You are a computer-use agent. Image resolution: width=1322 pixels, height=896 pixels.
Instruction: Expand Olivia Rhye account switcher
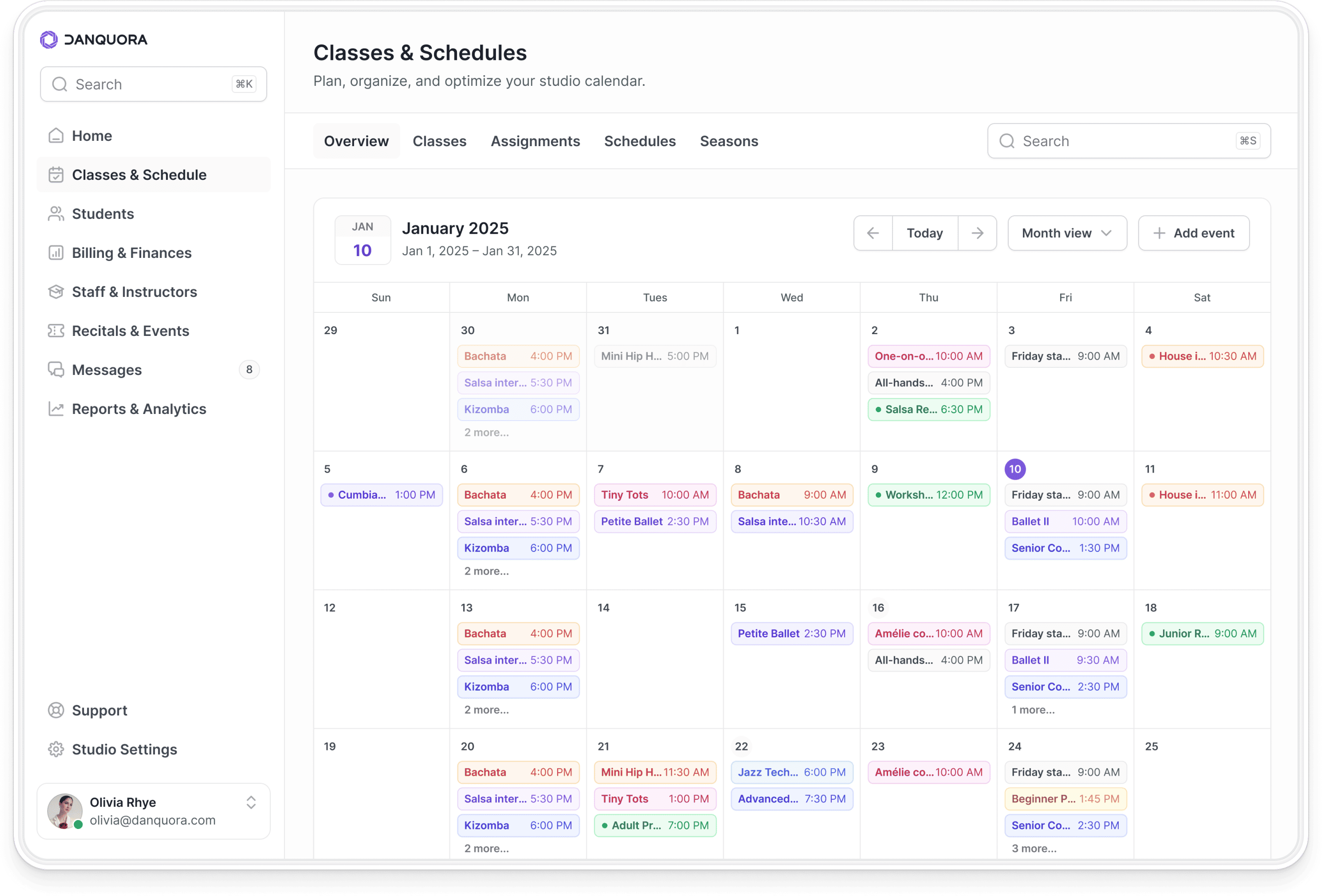[x=251, y=803]
